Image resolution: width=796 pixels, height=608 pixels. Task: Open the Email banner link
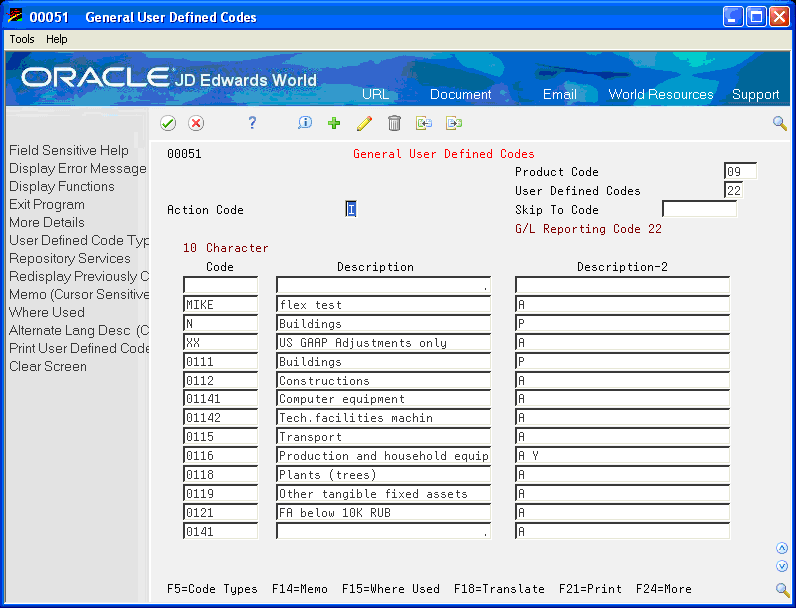click(559, 94)
